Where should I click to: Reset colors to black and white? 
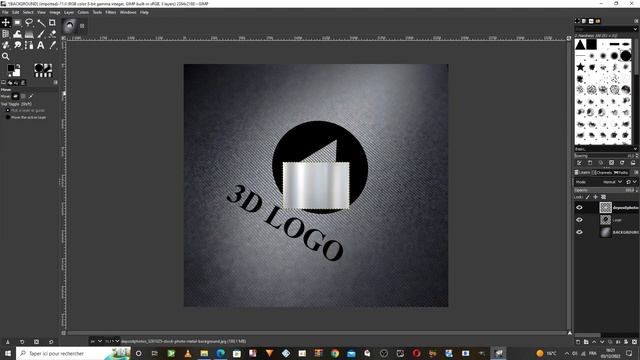(9, 75)
